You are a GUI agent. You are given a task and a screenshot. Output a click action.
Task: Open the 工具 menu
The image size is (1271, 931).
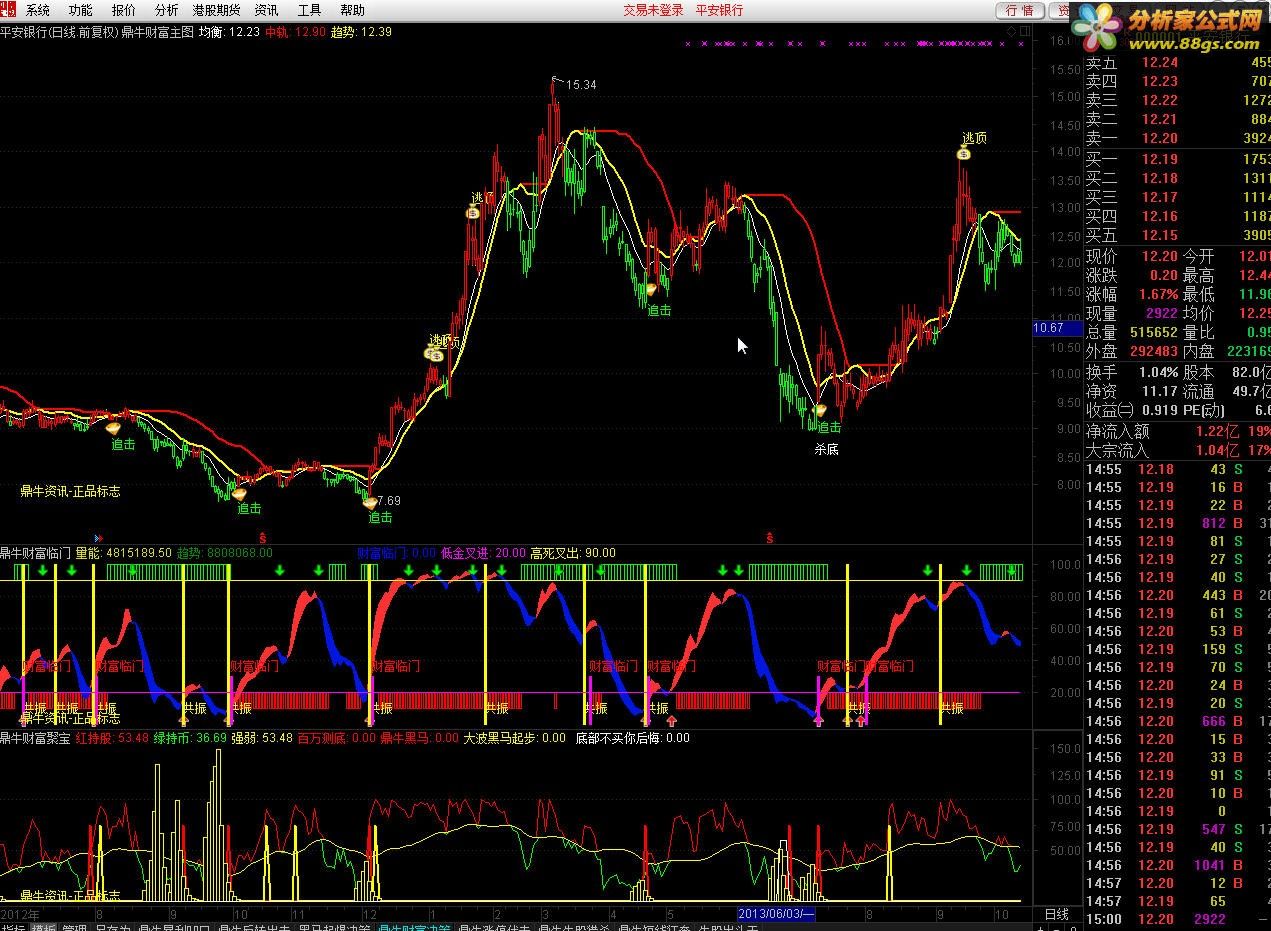[x=310, y=10]
